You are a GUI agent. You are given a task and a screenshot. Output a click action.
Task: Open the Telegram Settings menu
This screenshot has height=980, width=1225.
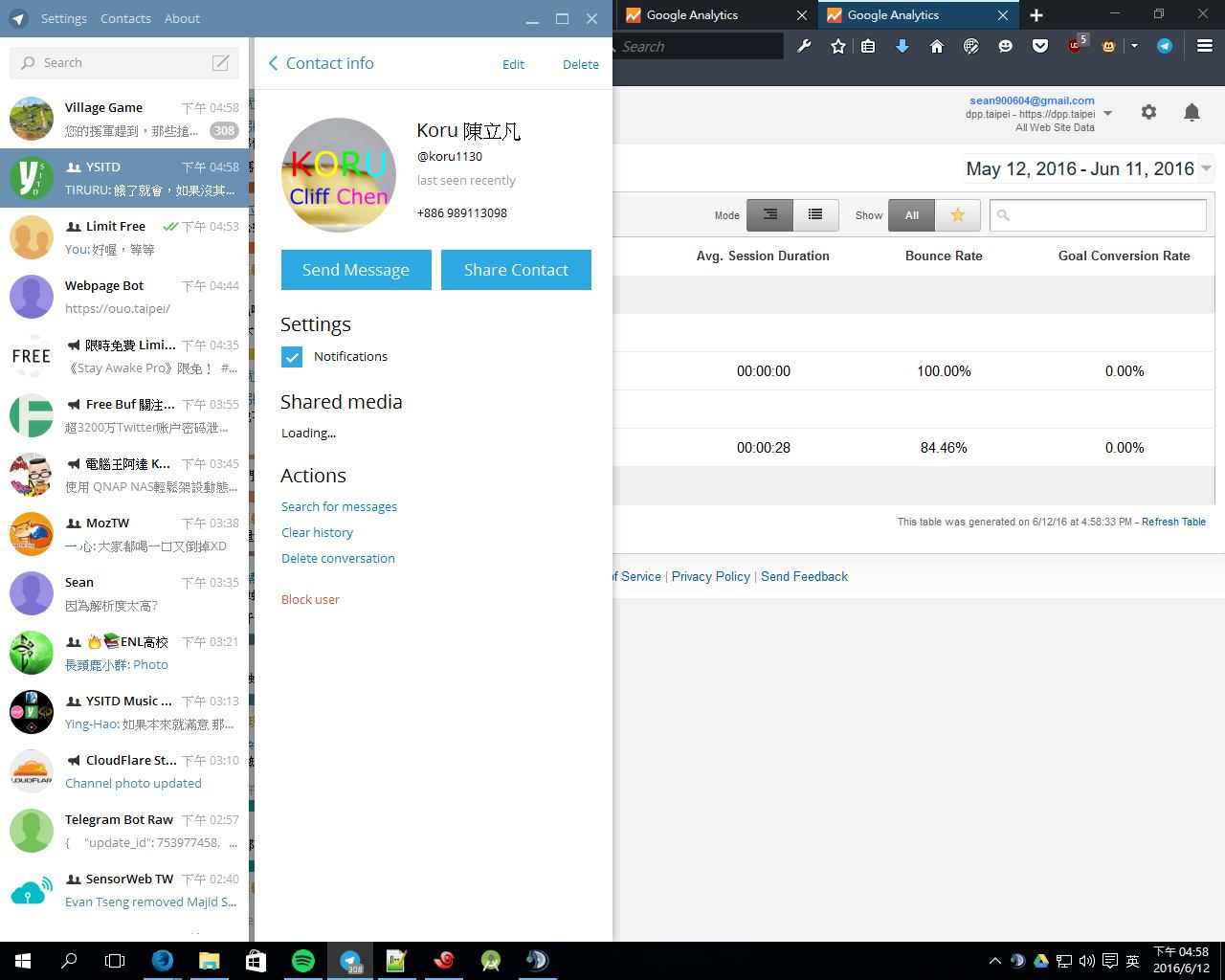tap(64, 18)
